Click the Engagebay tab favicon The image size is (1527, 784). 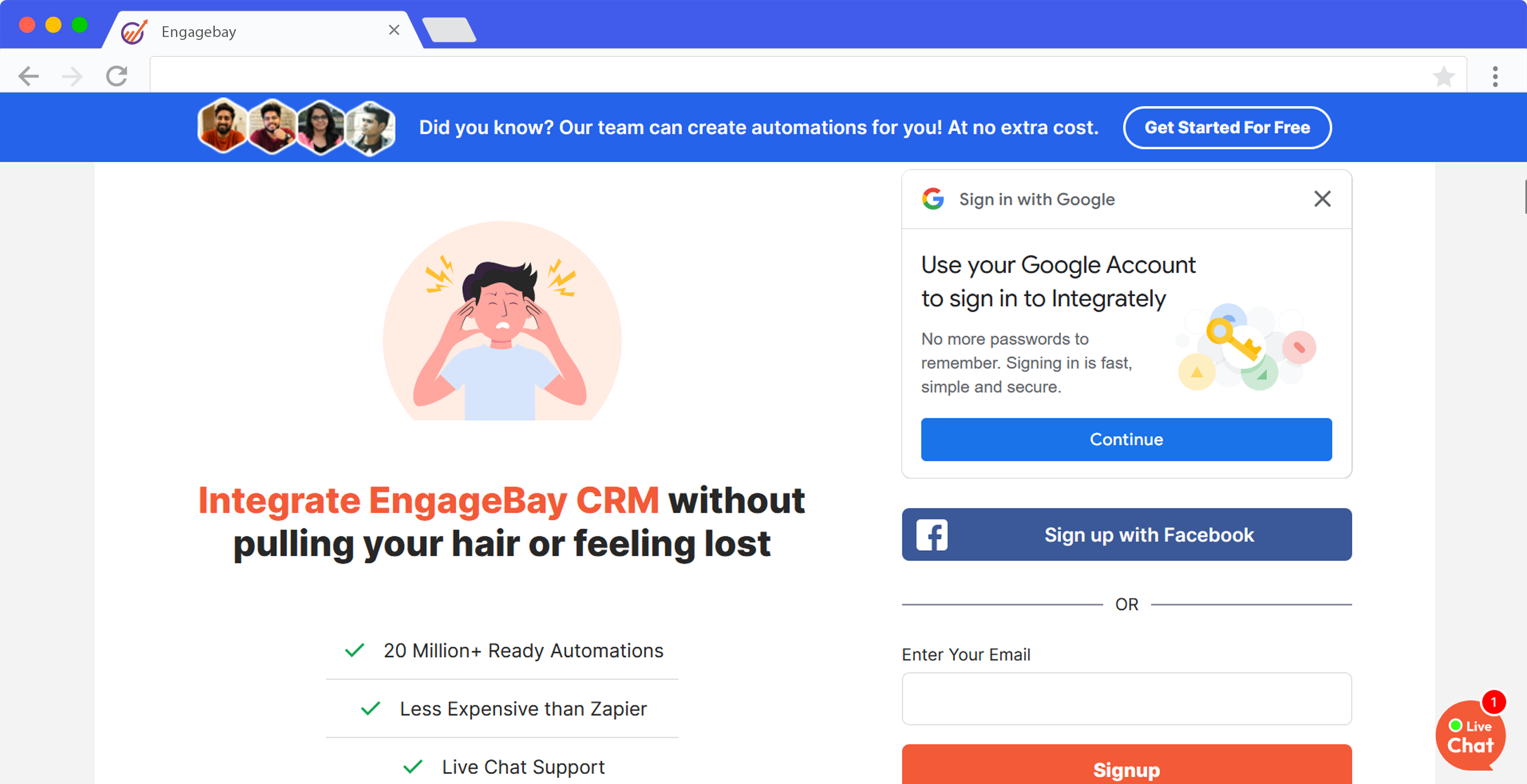[134, 31]
